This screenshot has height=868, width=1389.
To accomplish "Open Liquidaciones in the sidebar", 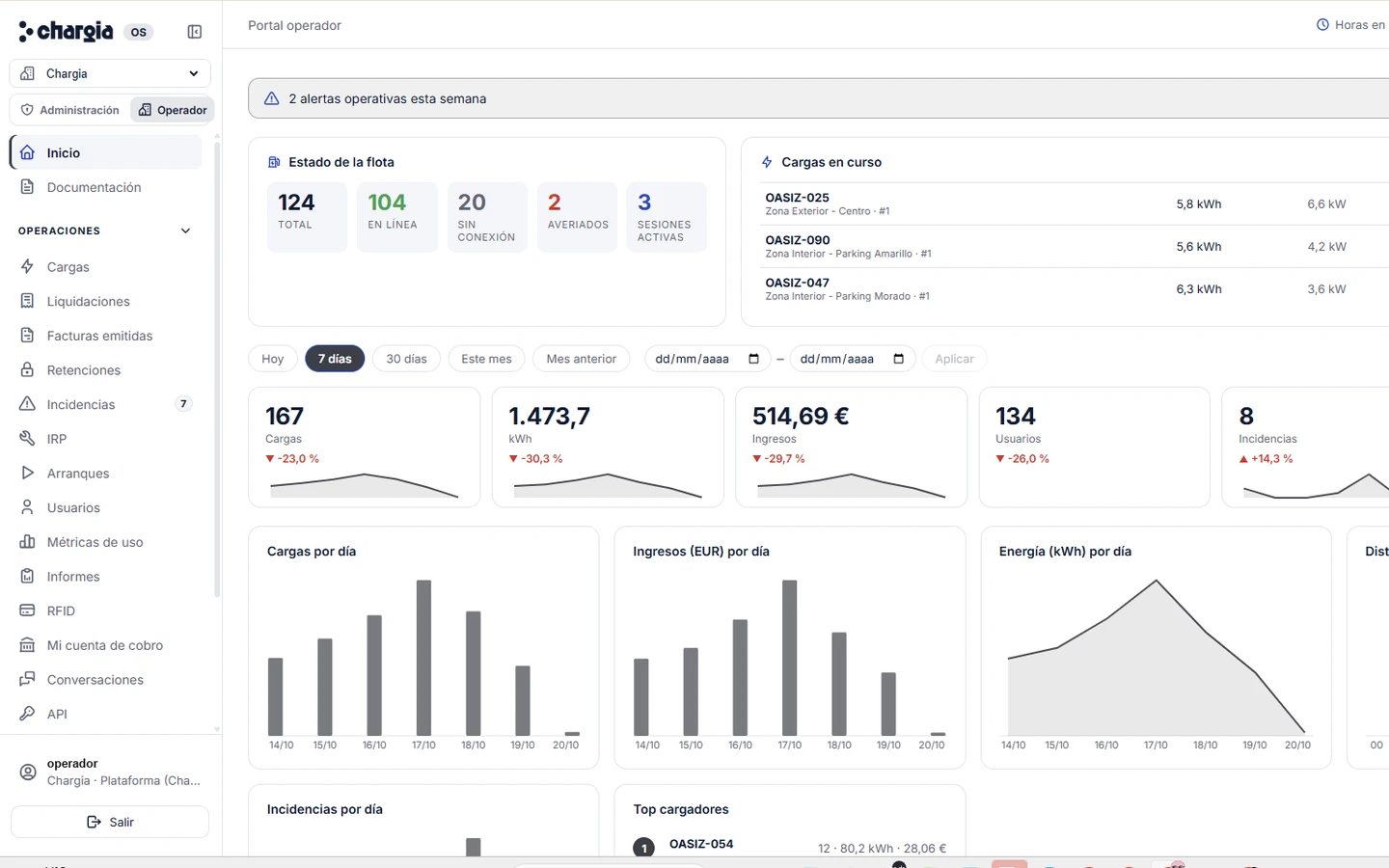I will pyautogui.click(x=106, y=302).
